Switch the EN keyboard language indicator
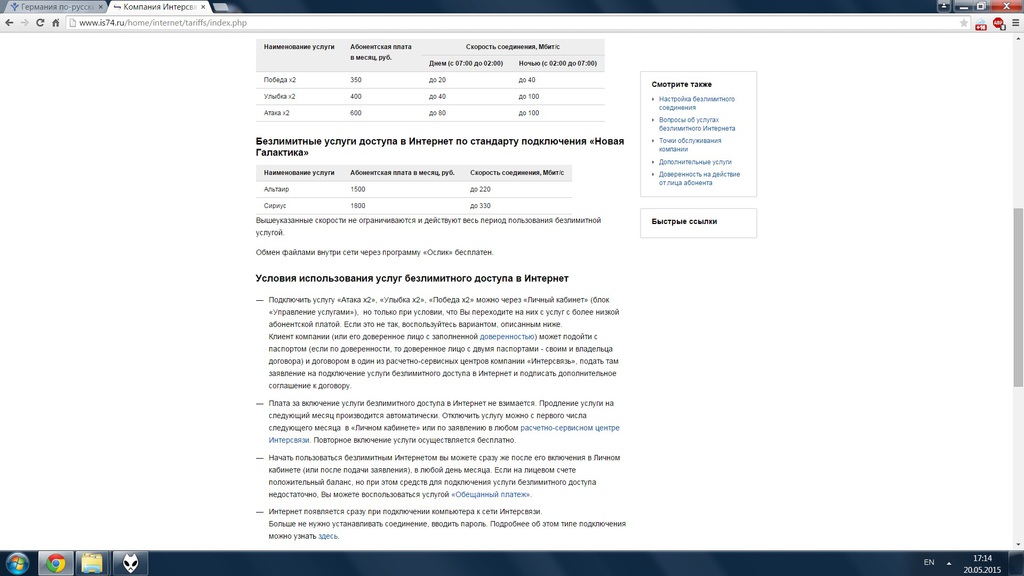 (929, 562)
